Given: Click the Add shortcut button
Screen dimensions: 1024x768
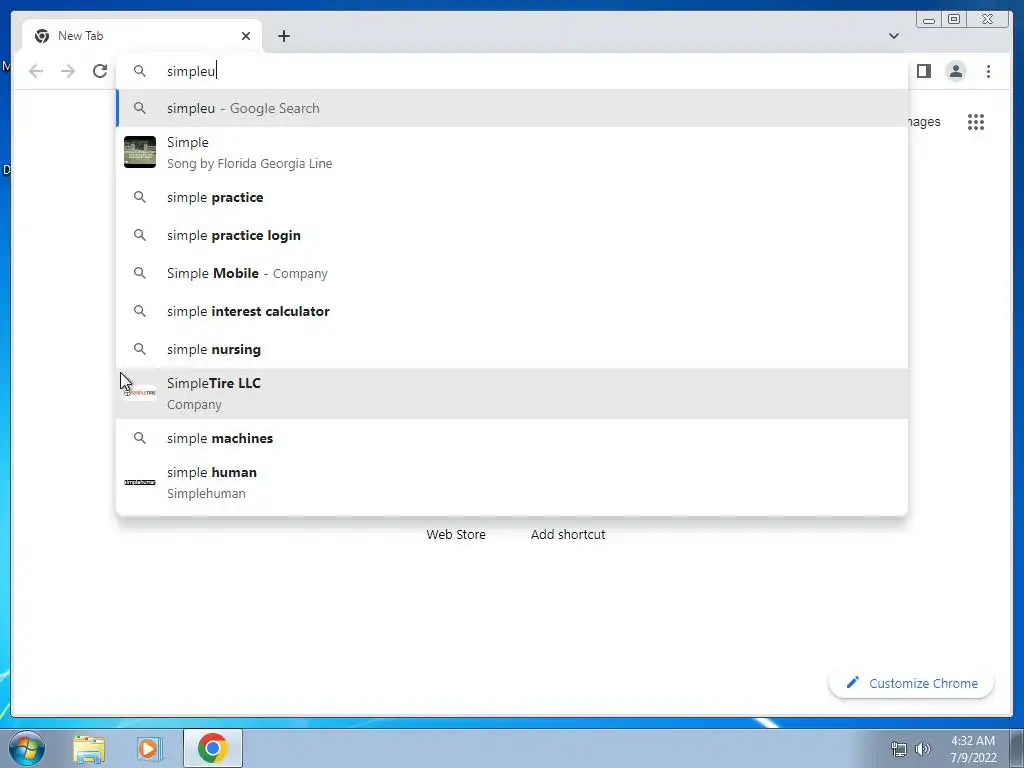Looking at the screenshot, I should pos(568,534).
